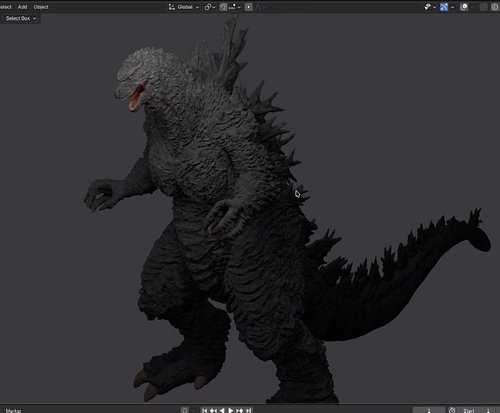Open the Marker menu in timeline
The image size is (500, 413).
13,411
